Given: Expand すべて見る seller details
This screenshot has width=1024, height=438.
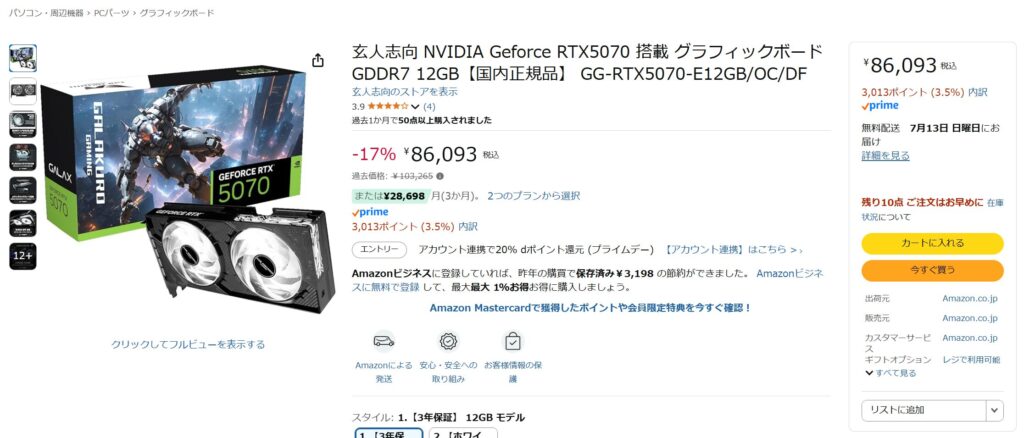Looking at the screenshot, I should click(891, 373).
